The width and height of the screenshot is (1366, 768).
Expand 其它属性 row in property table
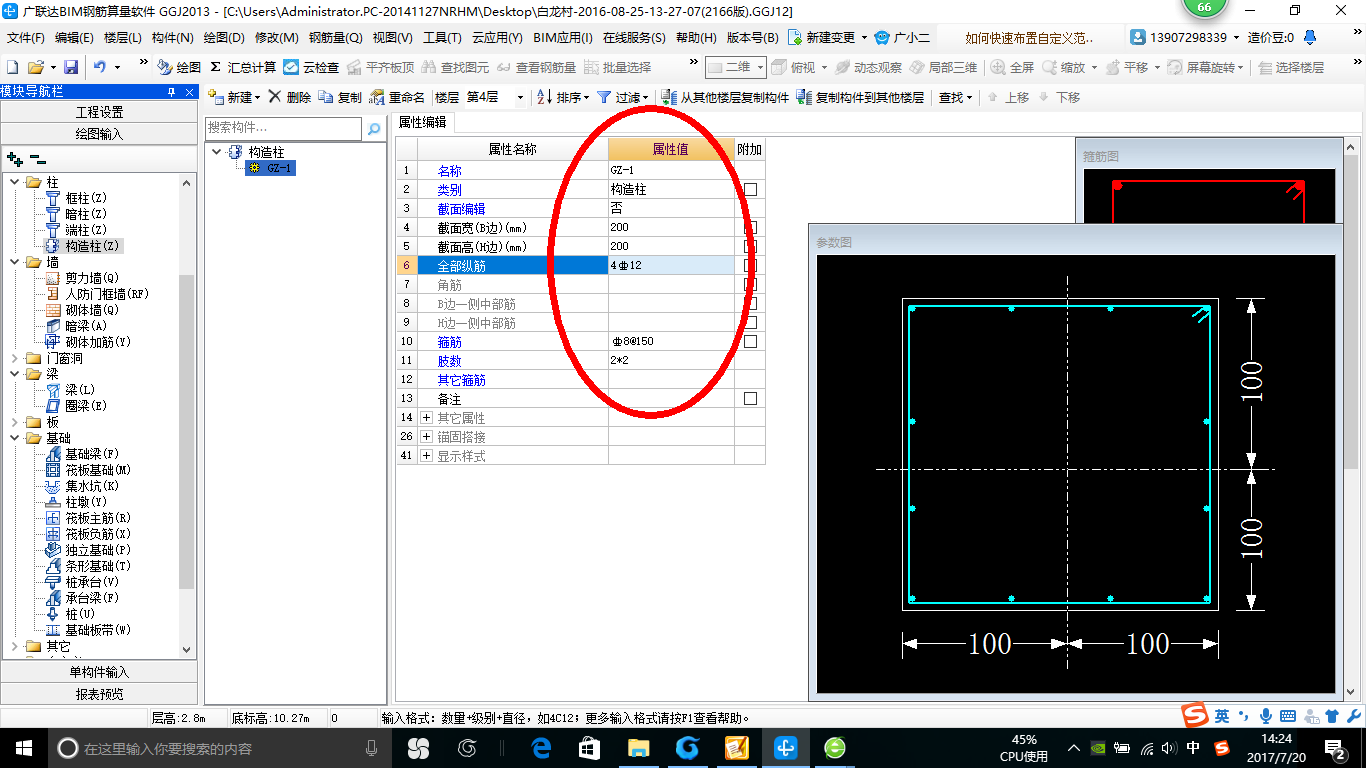(426, 418)
